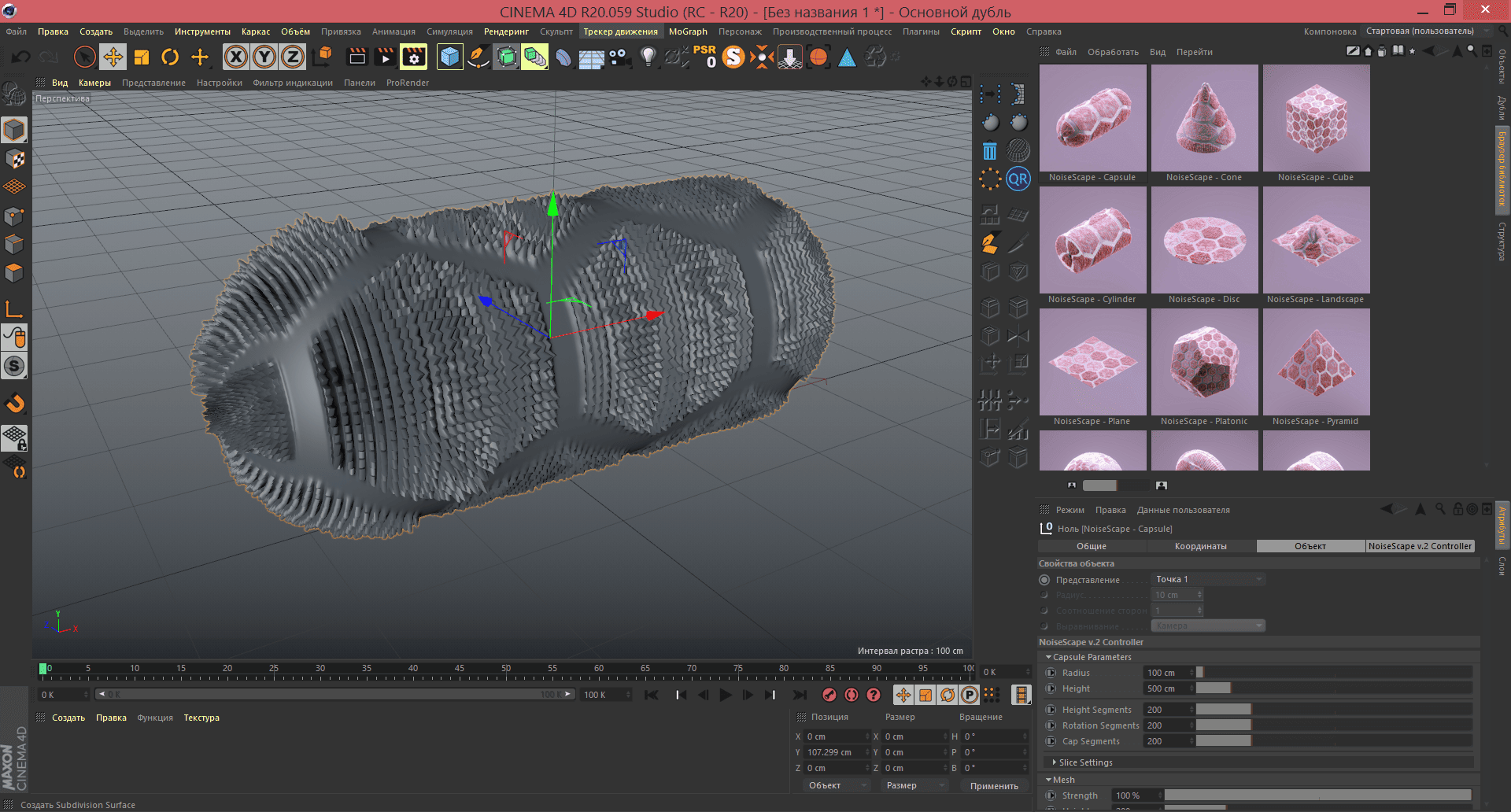Screen dimensions: 1511x812
Task: Open Render Settings gear clapperboard
Action: (x=413, y=57)
